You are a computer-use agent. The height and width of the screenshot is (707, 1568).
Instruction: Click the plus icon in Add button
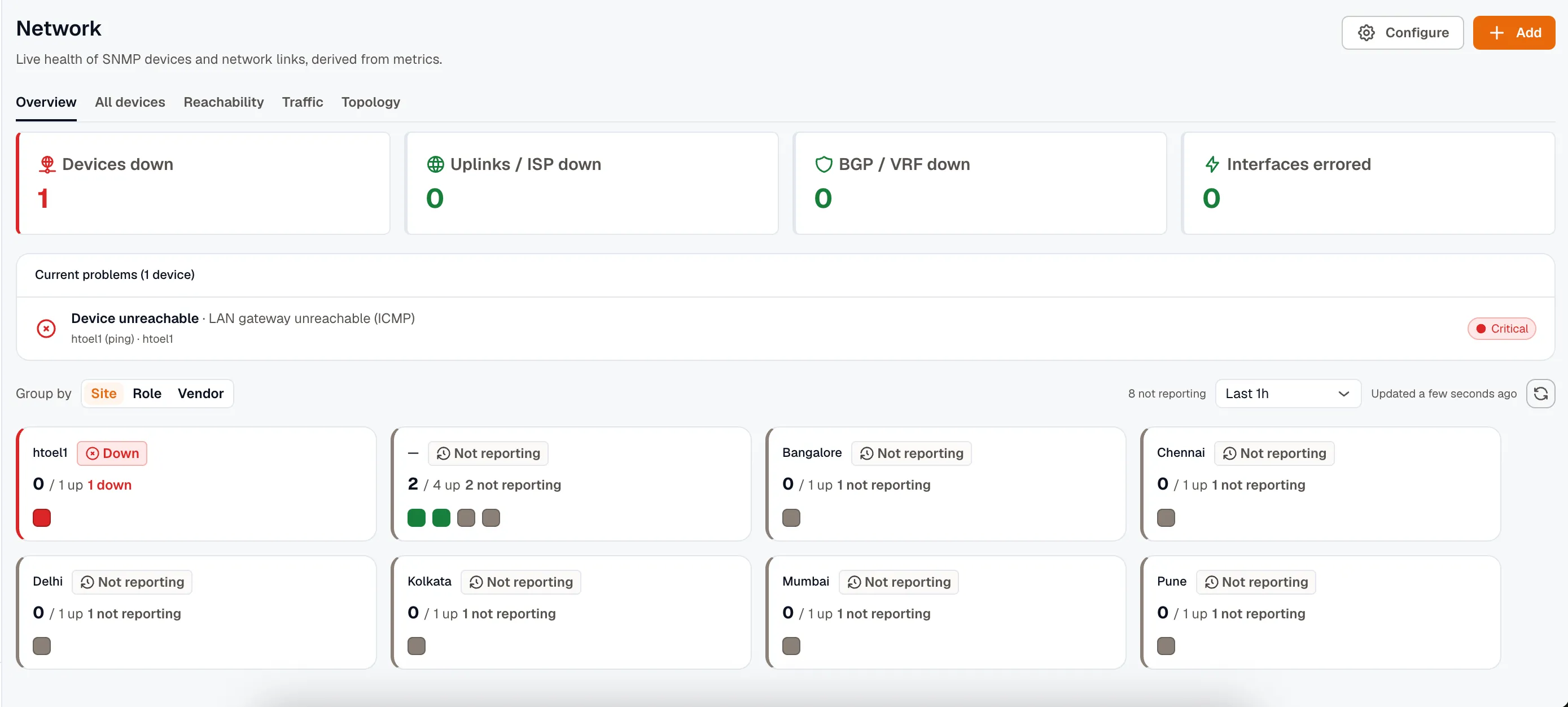click(1497, 33)
